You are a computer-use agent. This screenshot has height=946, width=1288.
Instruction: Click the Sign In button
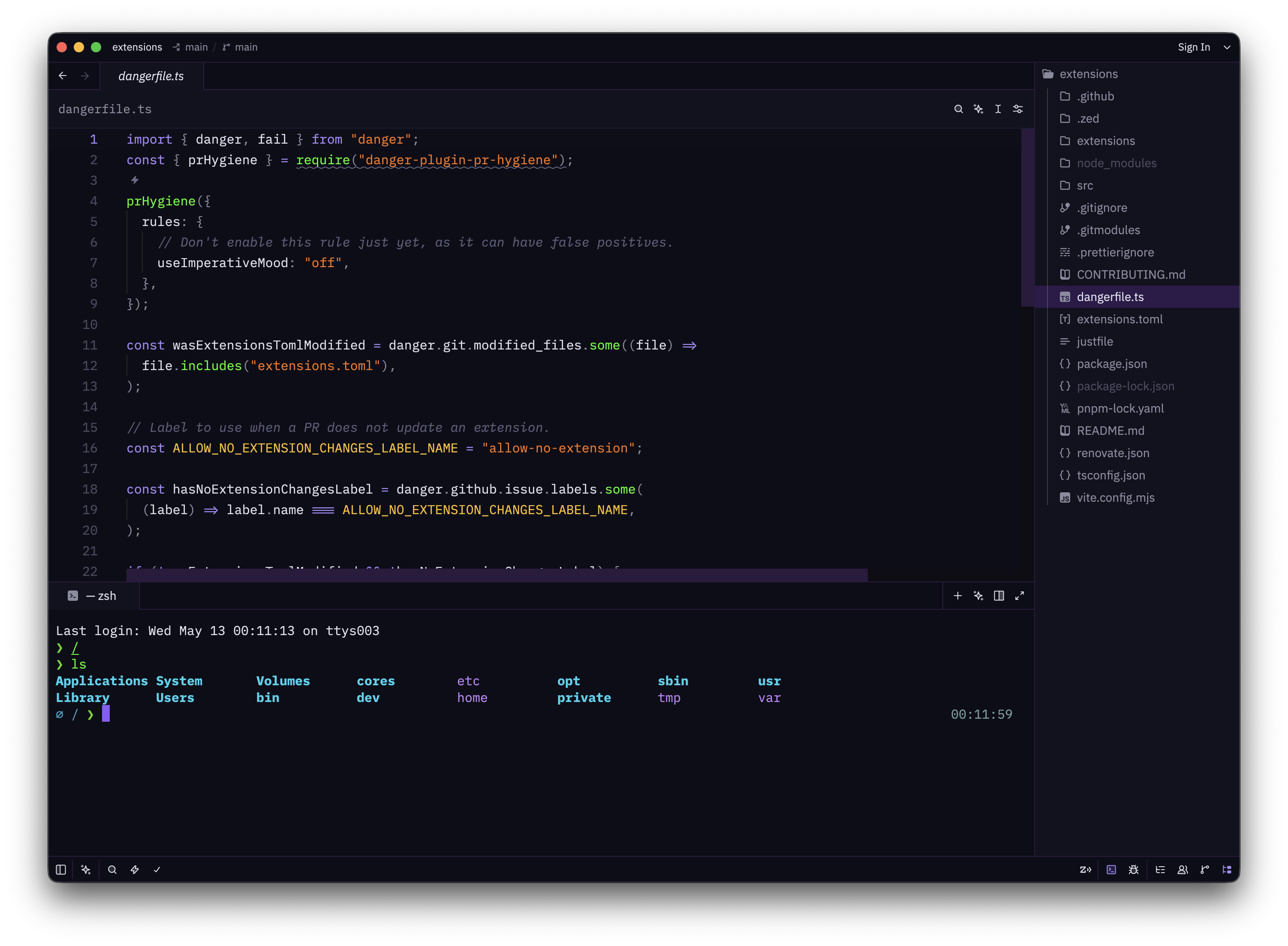[1194, 48]
